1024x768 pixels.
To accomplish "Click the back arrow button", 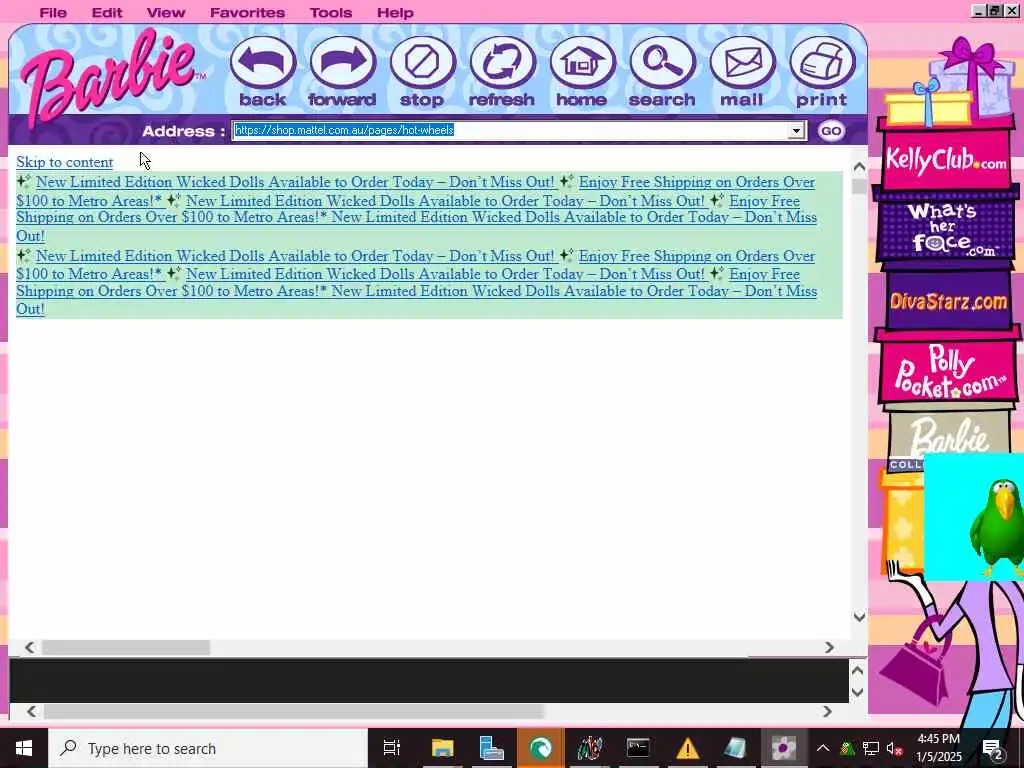I will (263, 63).
